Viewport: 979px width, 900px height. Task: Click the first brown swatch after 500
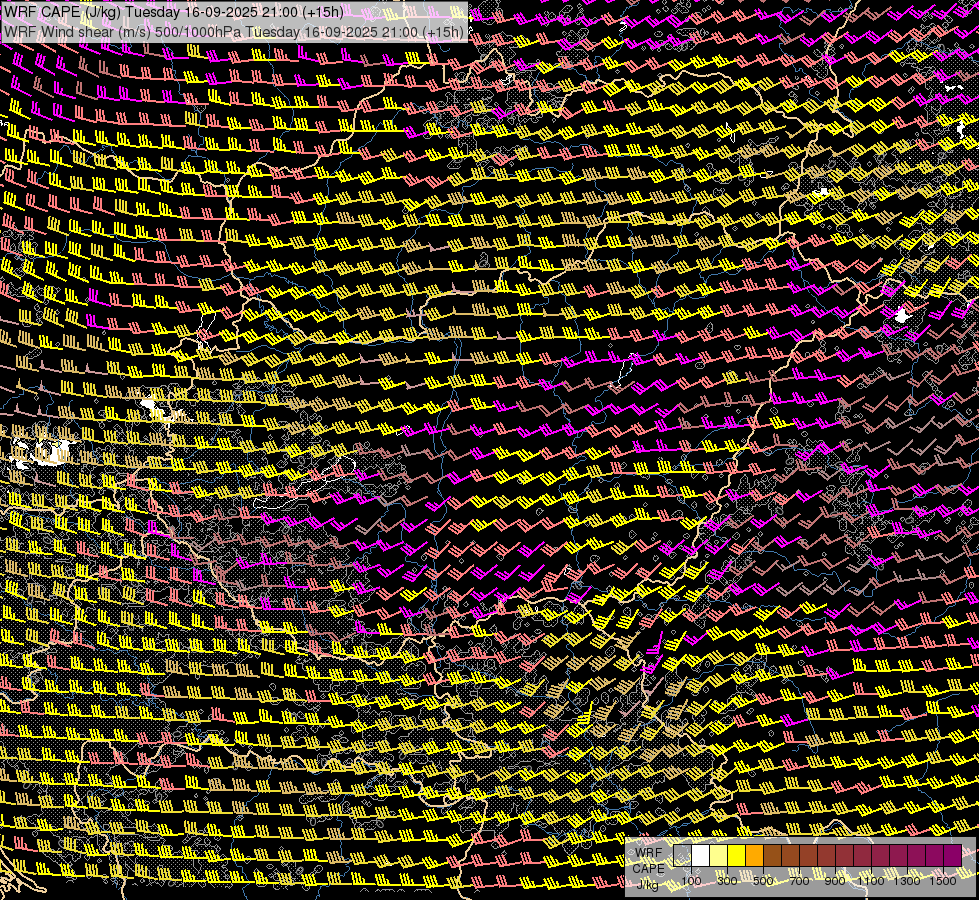point(772,855)
